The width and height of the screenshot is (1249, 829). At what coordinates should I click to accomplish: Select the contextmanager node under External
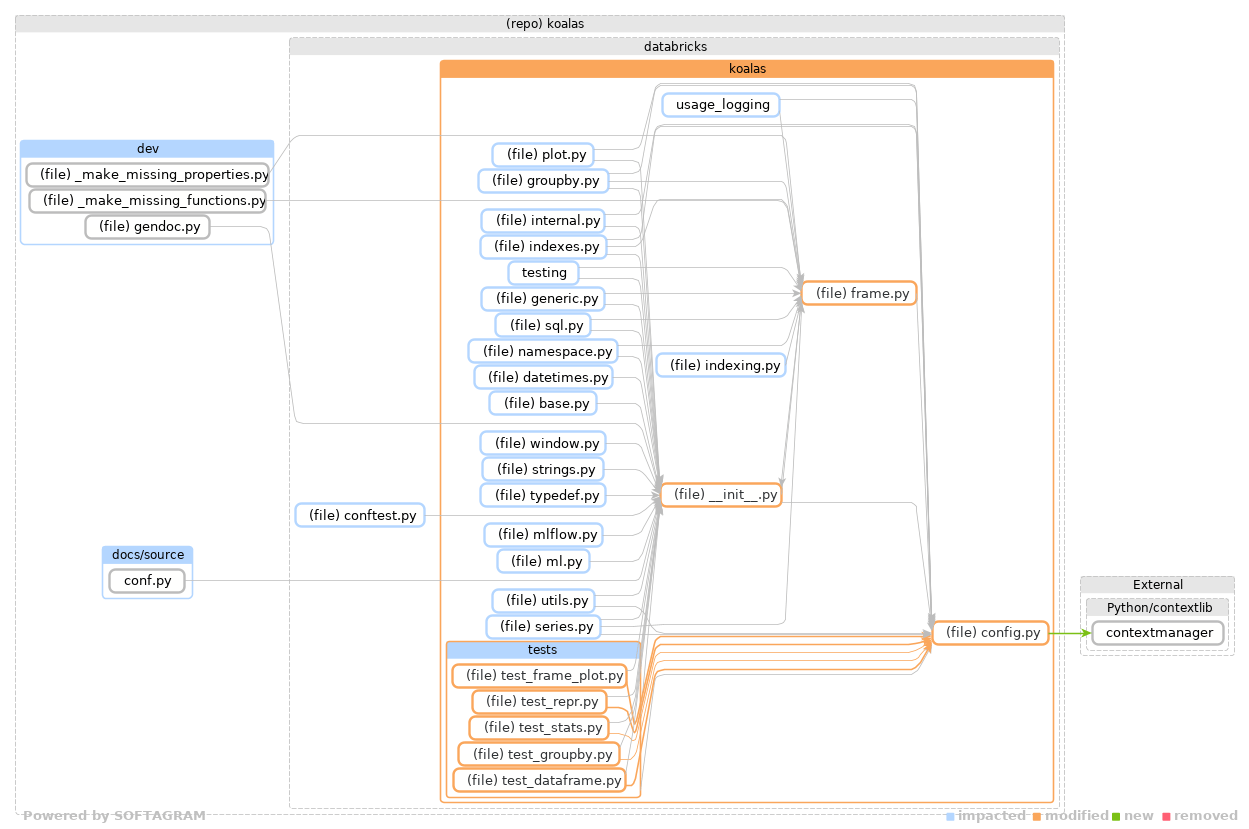[1157, 632]
